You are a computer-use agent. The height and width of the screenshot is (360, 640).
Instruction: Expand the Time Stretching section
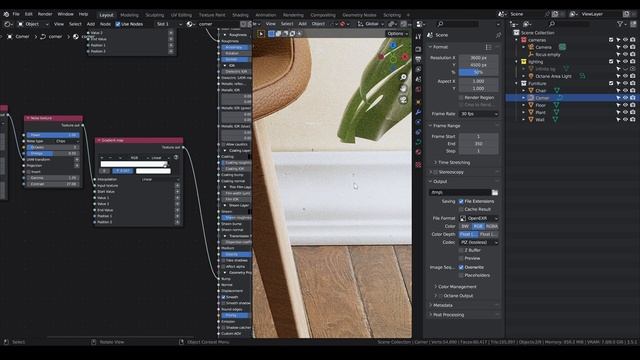tap(452, 162)
